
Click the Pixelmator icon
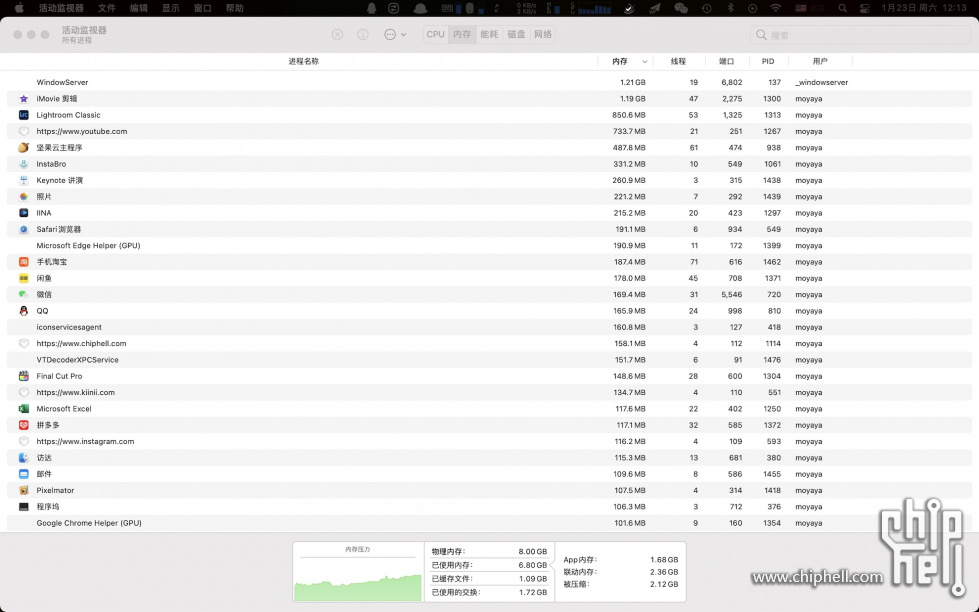[24, 490]
